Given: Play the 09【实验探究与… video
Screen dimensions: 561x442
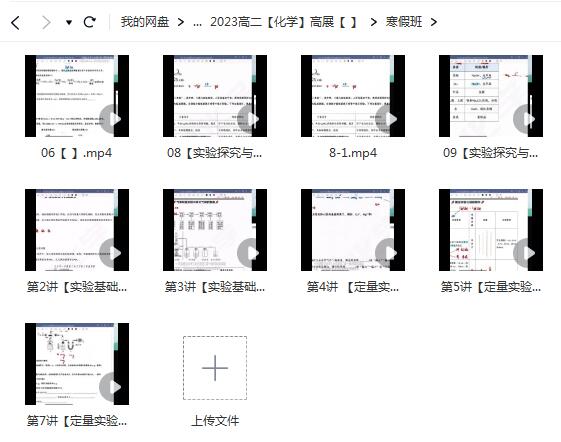Looking at the screenshot, I should pyautogui.click(x=491, y=96).
